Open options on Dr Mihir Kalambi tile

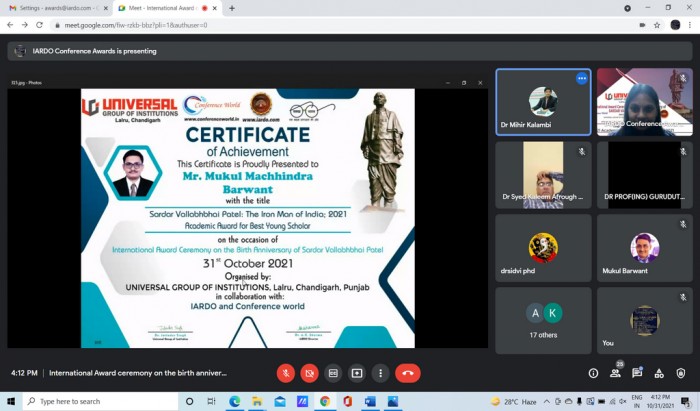coord(581,79)
